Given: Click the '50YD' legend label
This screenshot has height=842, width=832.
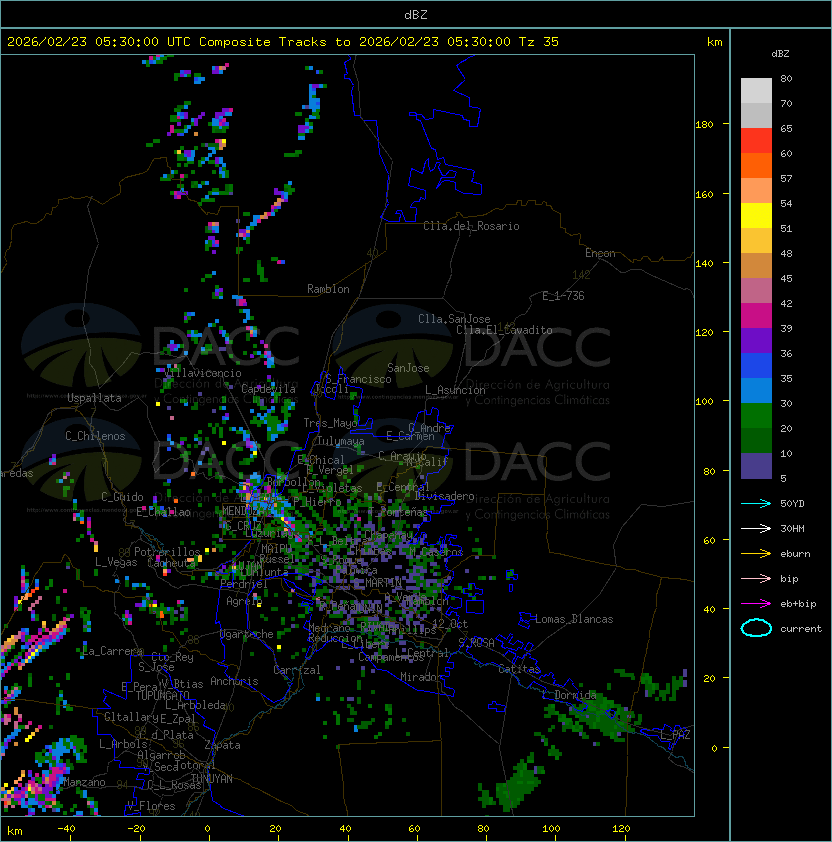Looking at the screenshot, I should pyautogui.click(x=792, y=503).
